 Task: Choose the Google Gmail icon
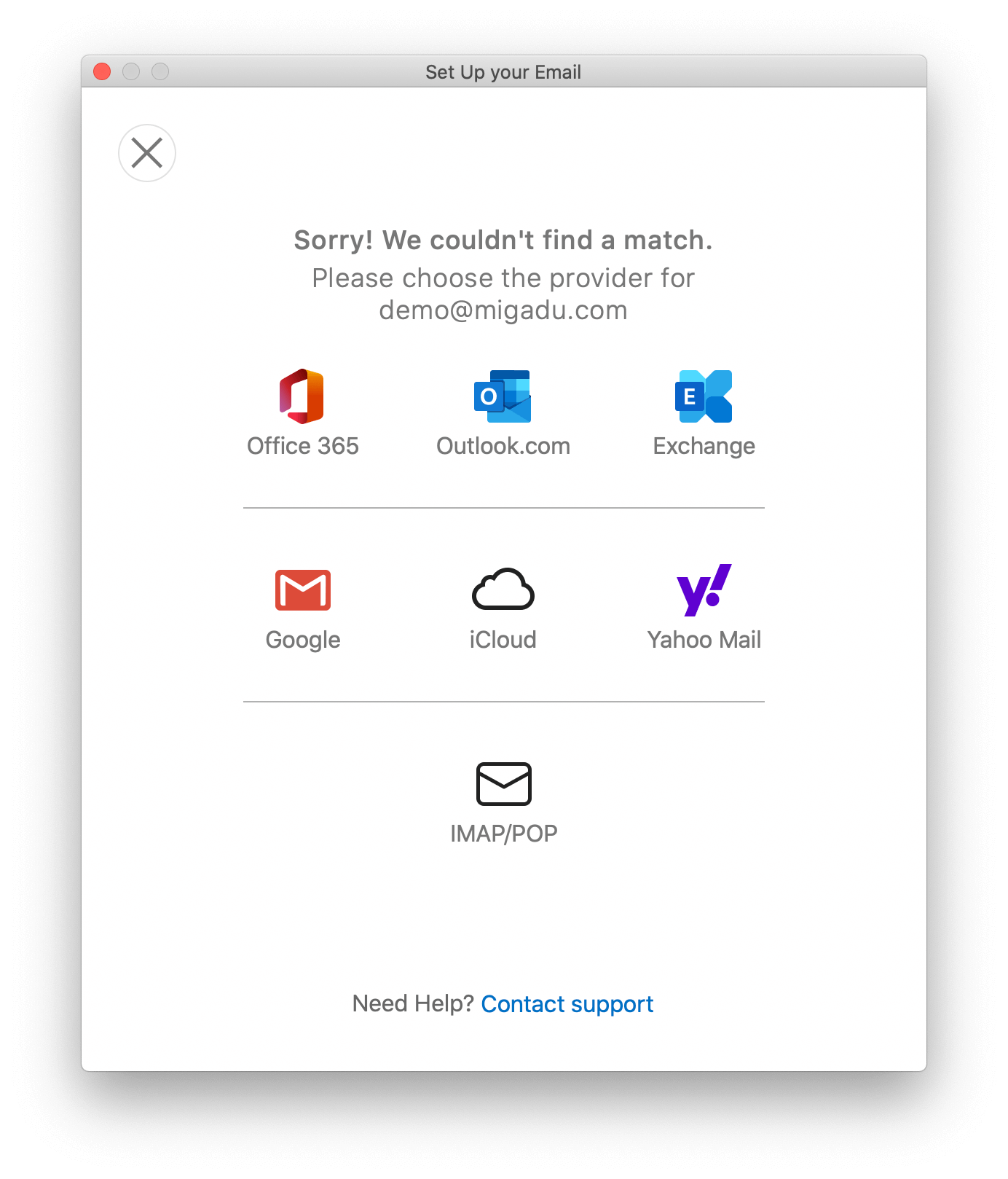coord(303,589)
